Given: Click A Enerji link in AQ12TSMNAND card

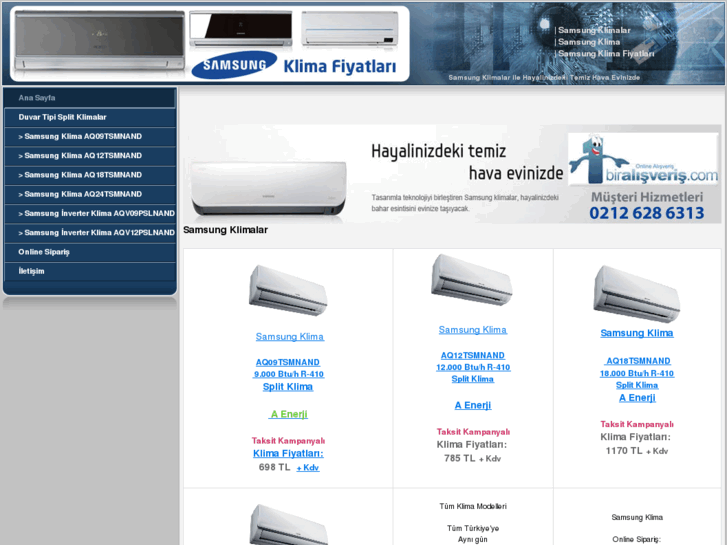Looking at the screenshot, I should pos(472,405).
